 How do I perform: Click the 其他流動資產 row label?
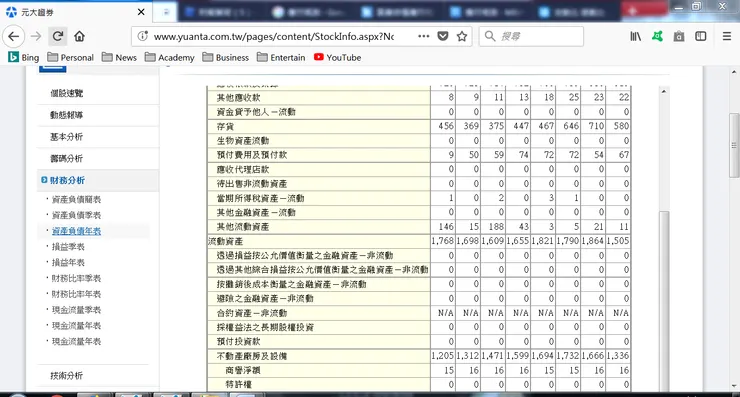tap(243, 227)
